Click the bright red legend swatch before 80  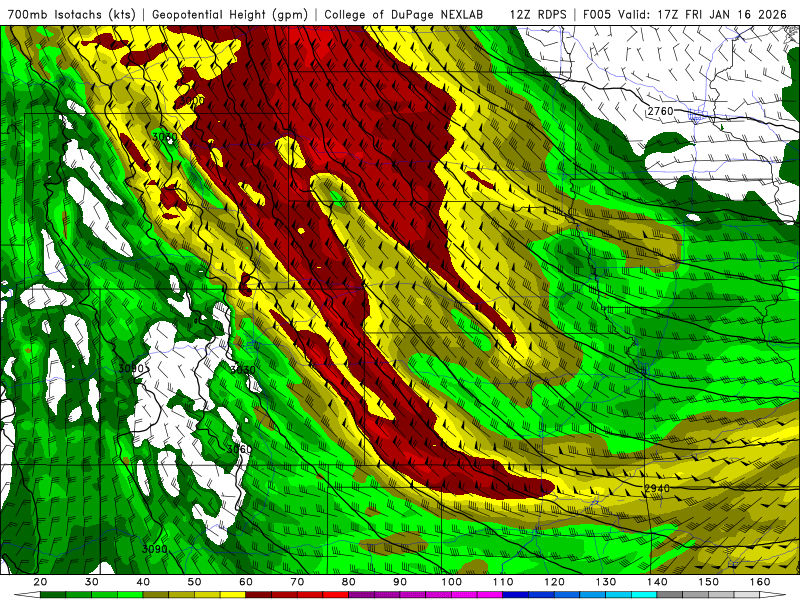336,594
